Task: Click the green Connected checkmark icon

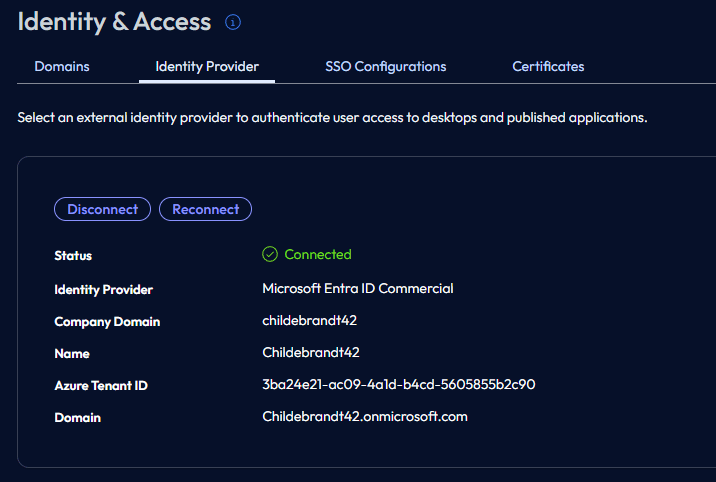Action: pyautogui.click(x=270, y=255)
